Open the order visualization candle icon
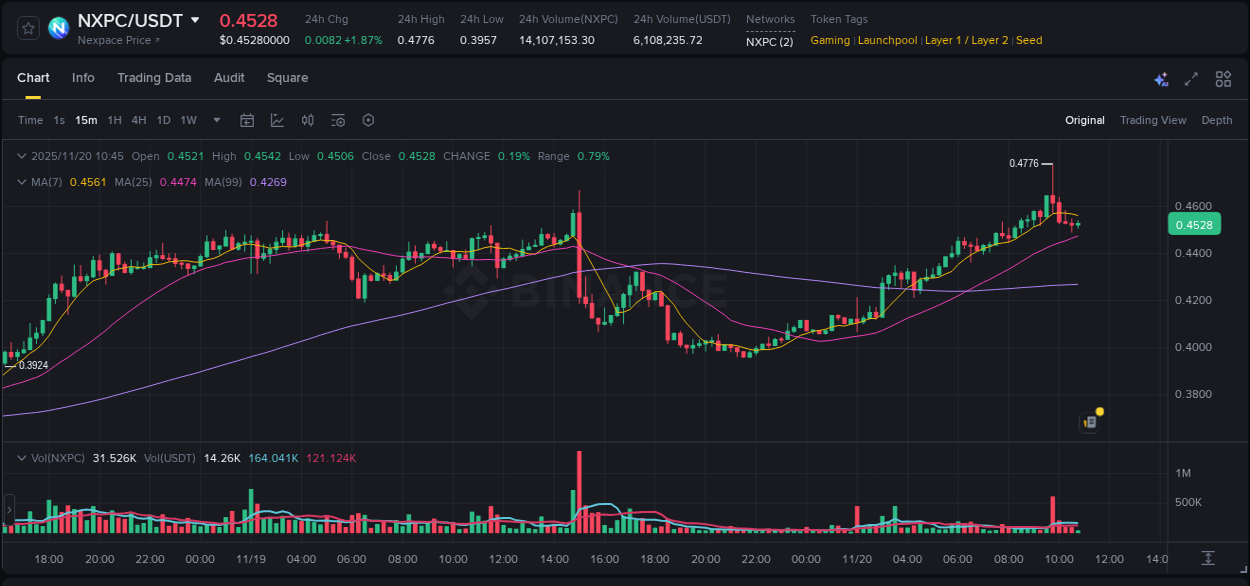This screenshot has width=1250, height=586. pos(309,120)
